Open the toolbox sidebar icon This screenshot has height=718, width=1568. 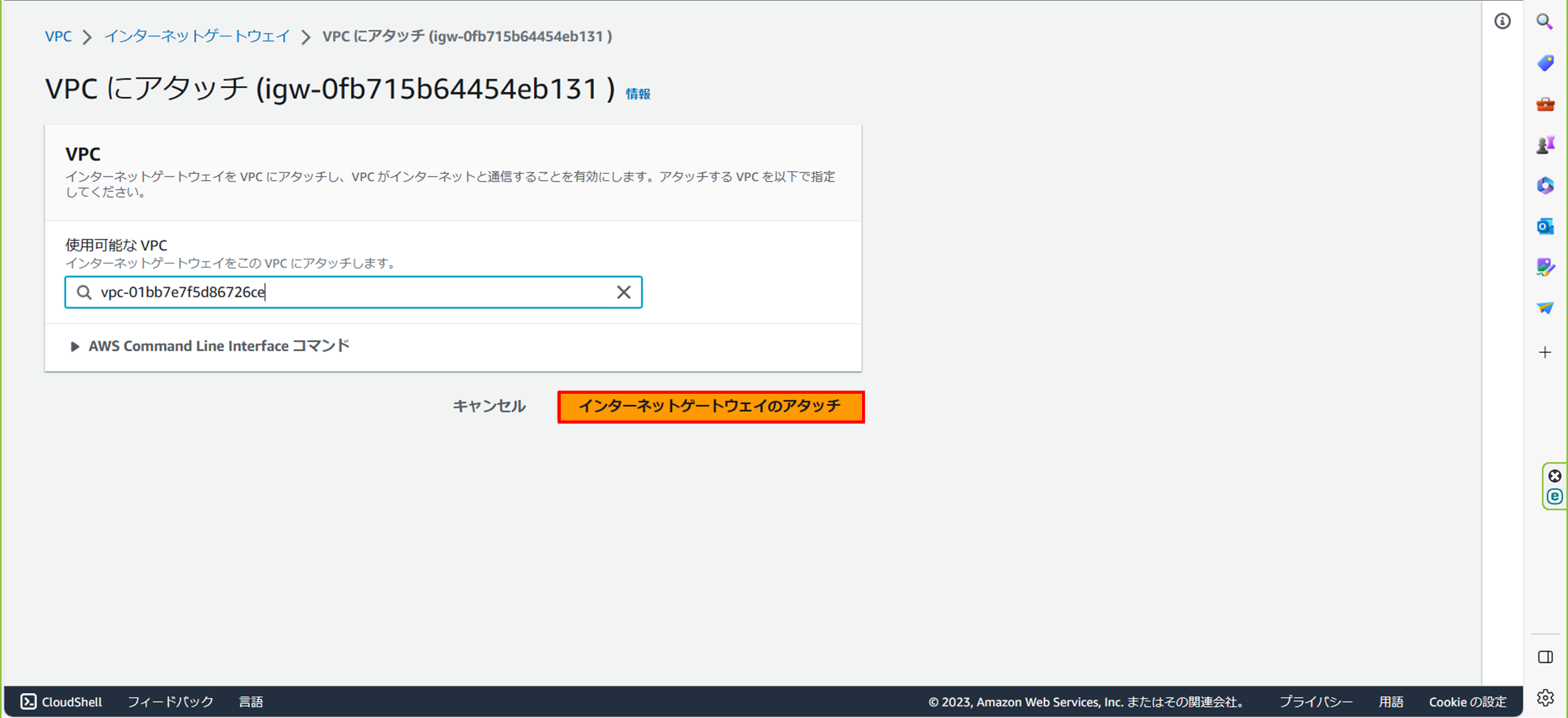point(1544,104)
